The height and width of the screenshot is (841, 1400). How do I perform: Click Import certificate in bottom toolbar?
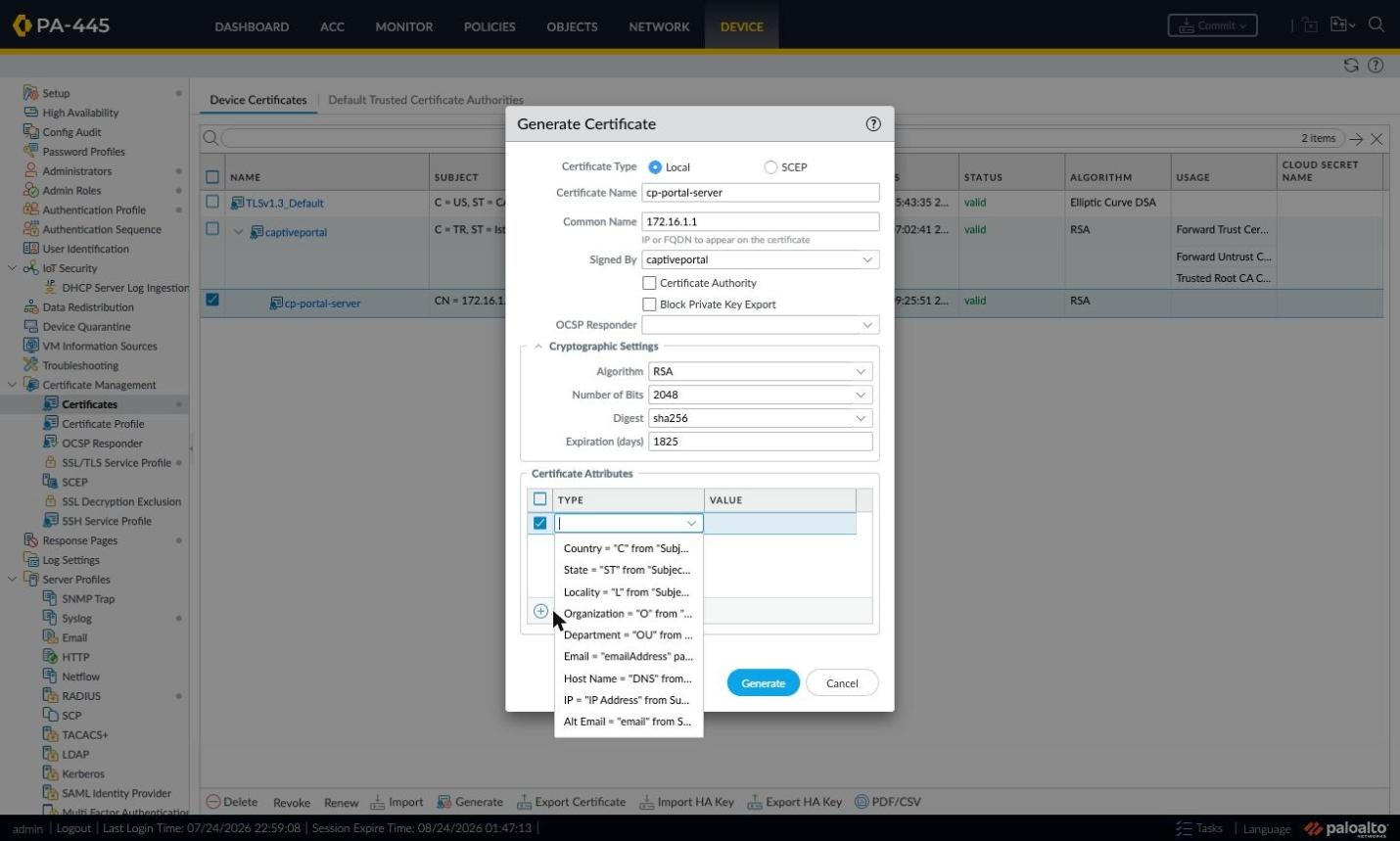pos(397,802)
